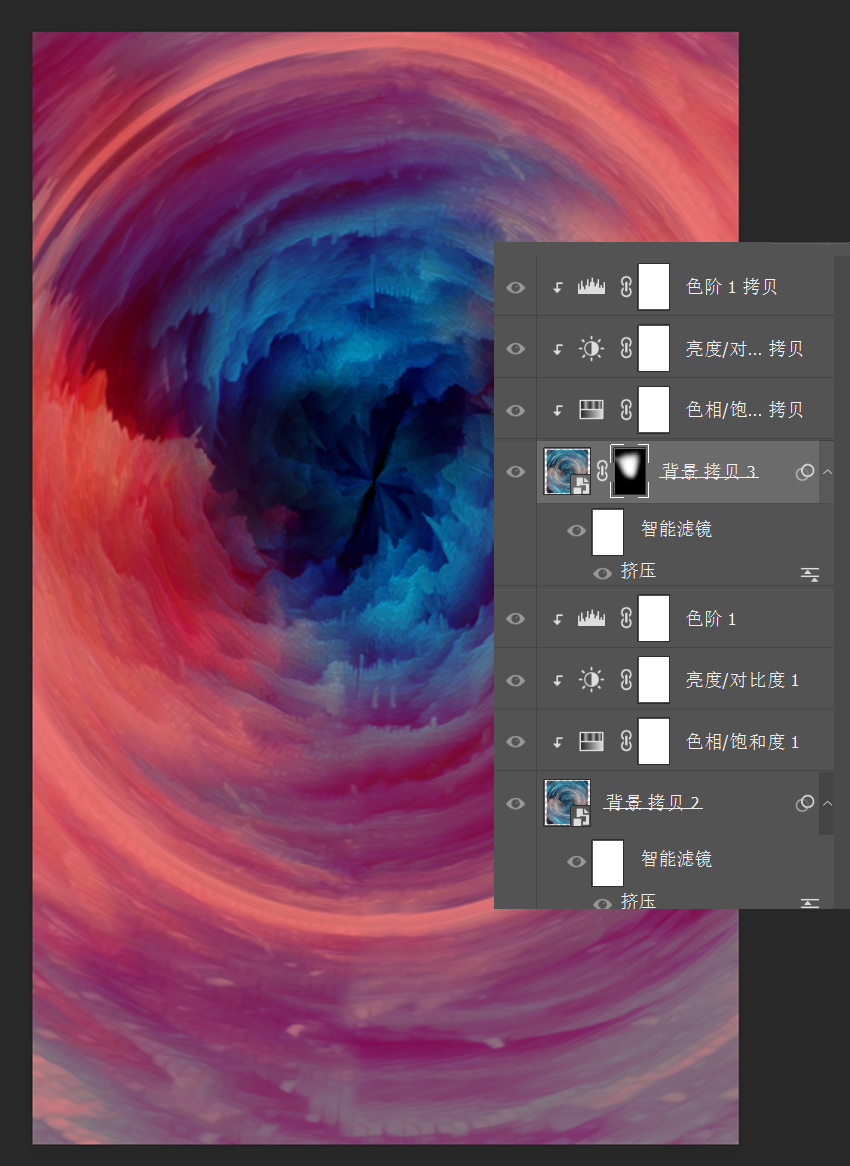Click clipping arrow icon on 亮度/对... 拷贝
Image resolution: width=850 pixels, height=1166 pixels.
[558, 349]
